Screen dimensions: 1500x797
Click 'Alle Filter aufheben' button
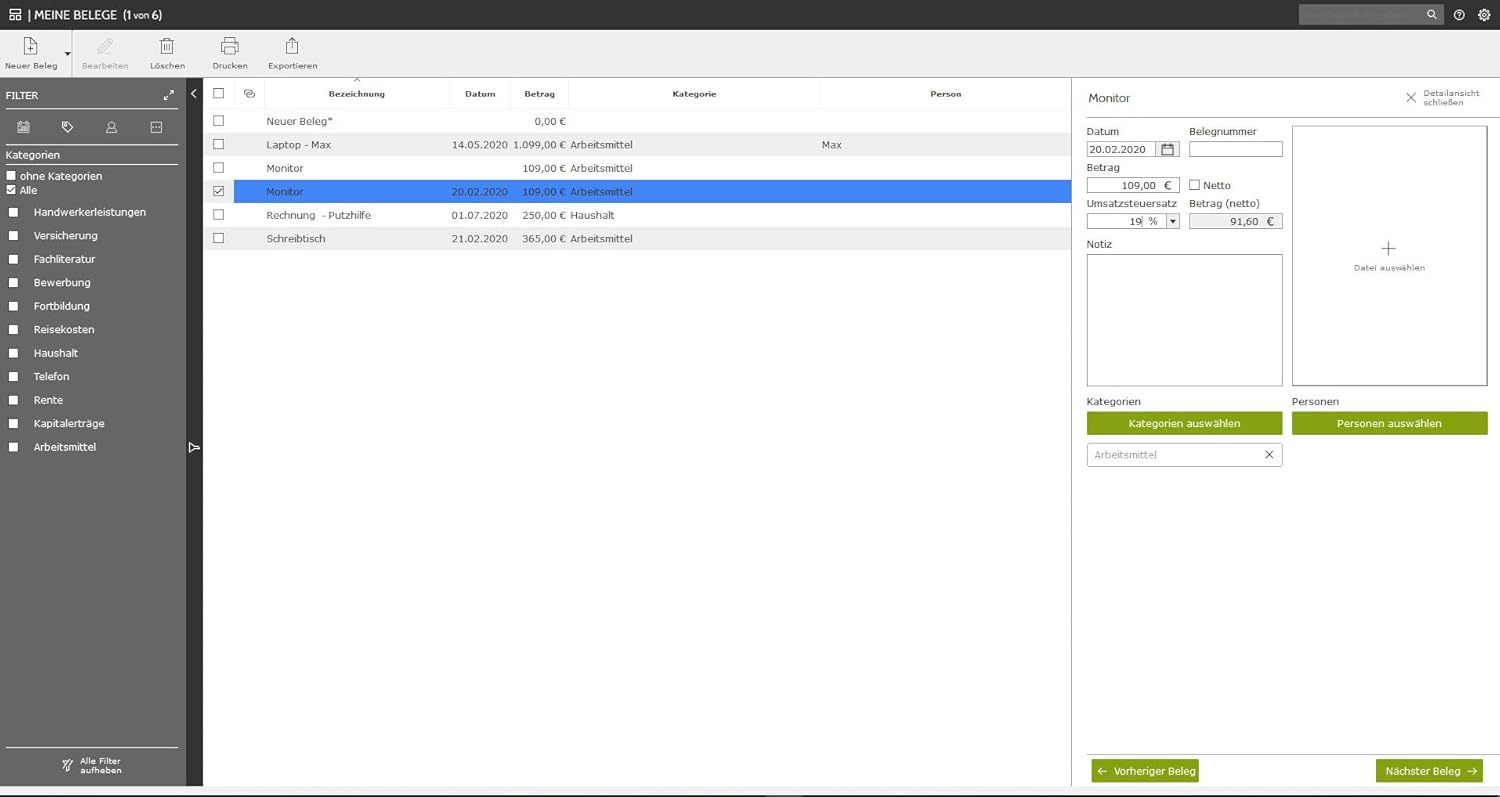pyautogui.click(x=92, y=766)
